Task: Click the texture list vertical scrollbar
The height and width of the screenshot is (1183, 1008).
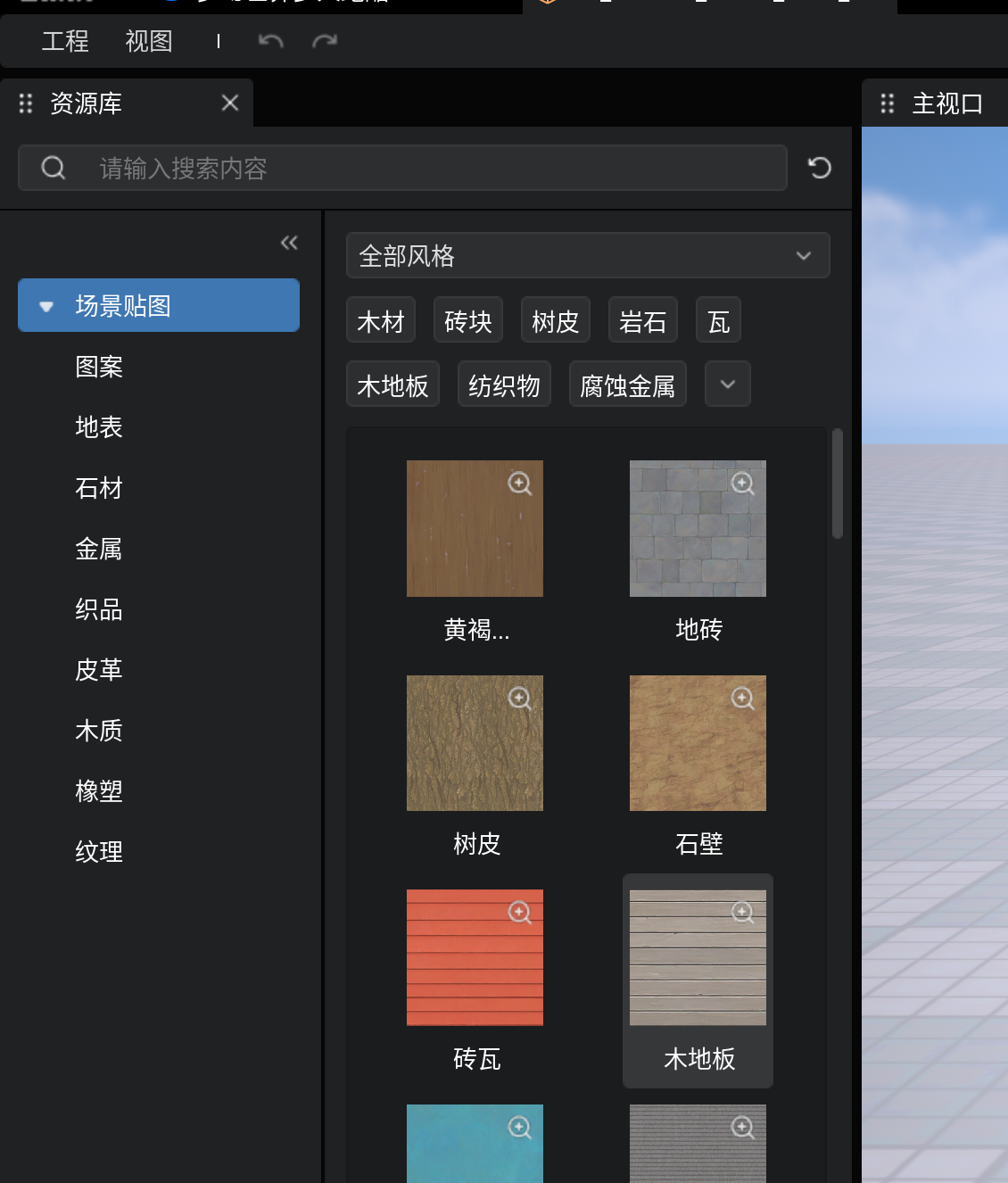Action: coord(838,484)
